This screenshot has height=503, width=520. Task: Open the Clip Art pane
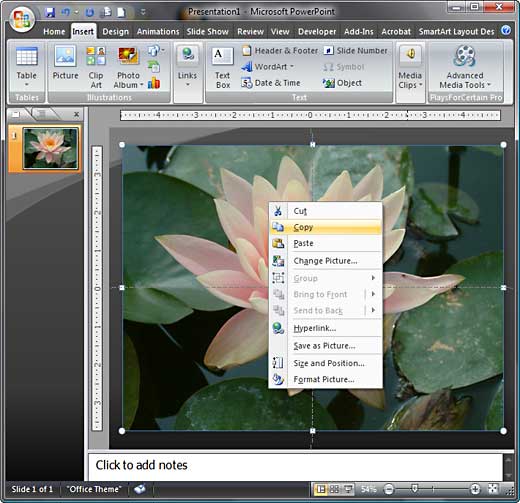pyautogui.click(x=96, y=67)
